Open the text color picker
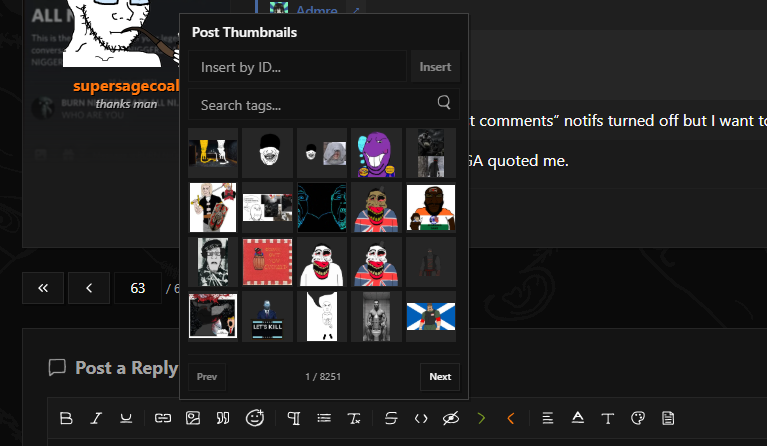 pyautogui.click(x=578, y=417)
